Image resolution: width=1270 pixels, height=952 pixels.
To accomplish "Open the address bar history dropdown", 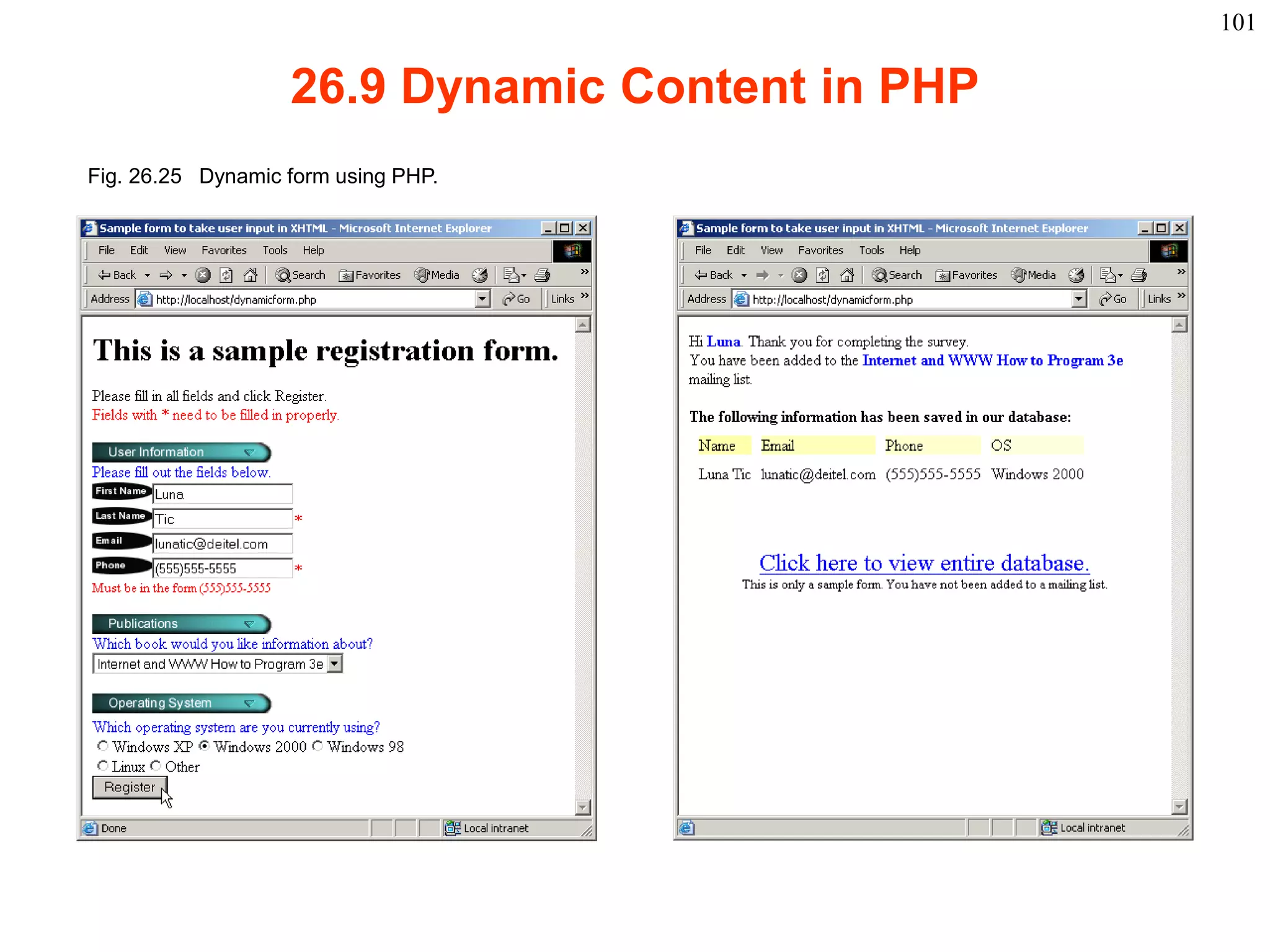I will tap(482, 299).
